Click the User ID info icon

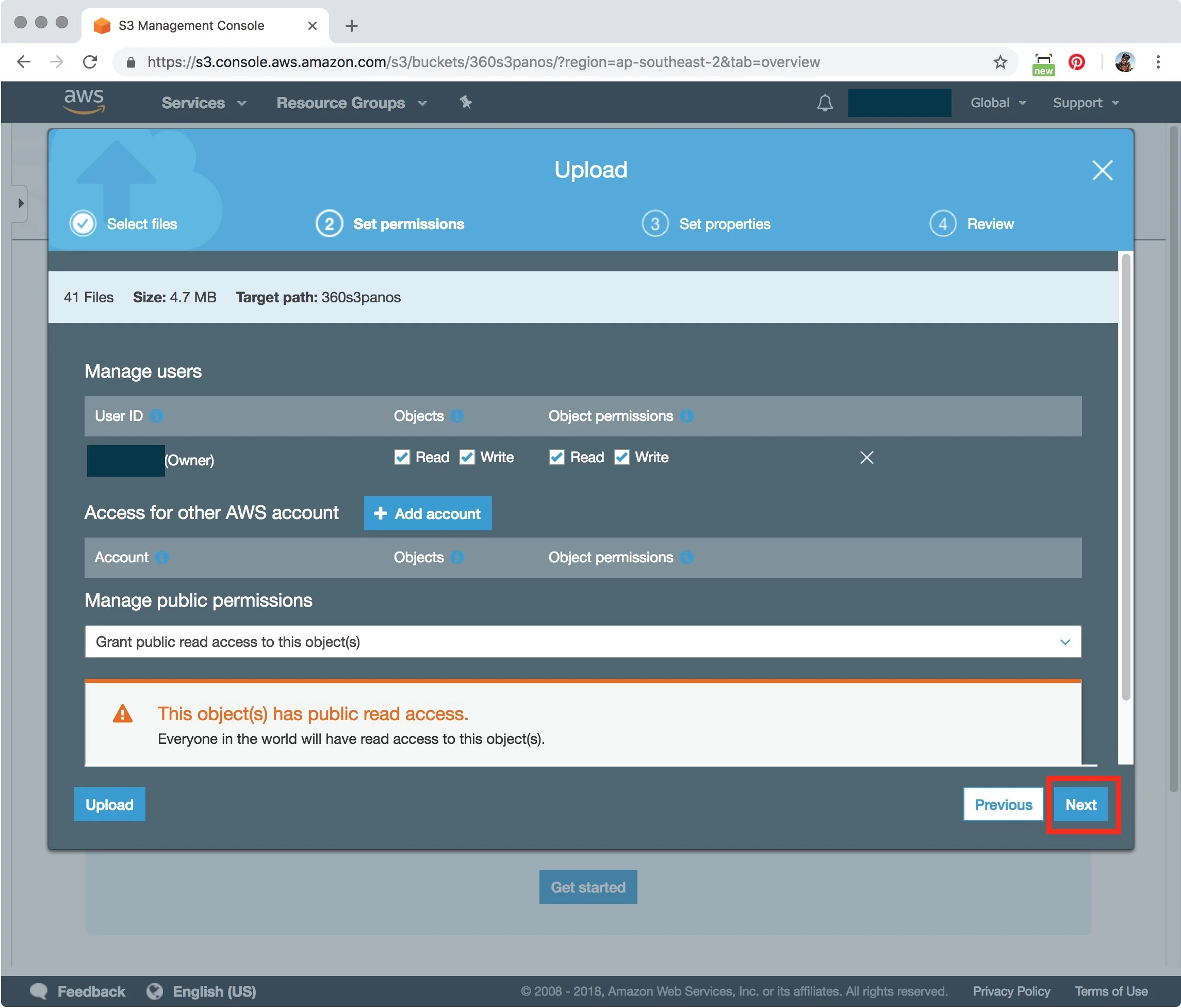point(157,416)
